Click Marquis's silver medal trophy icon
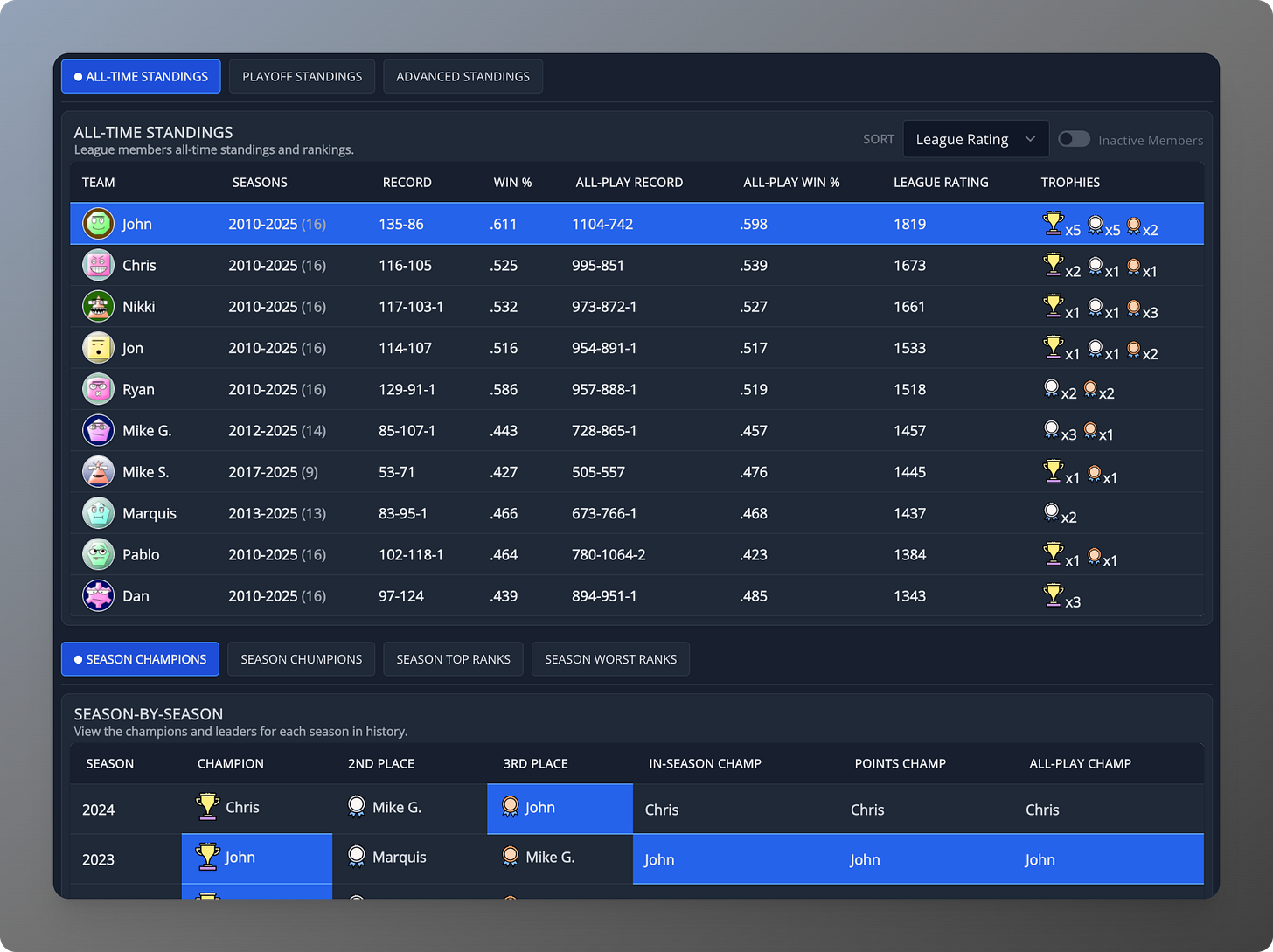Viewport: 1273px width, 952px height. coord(1052,512)
